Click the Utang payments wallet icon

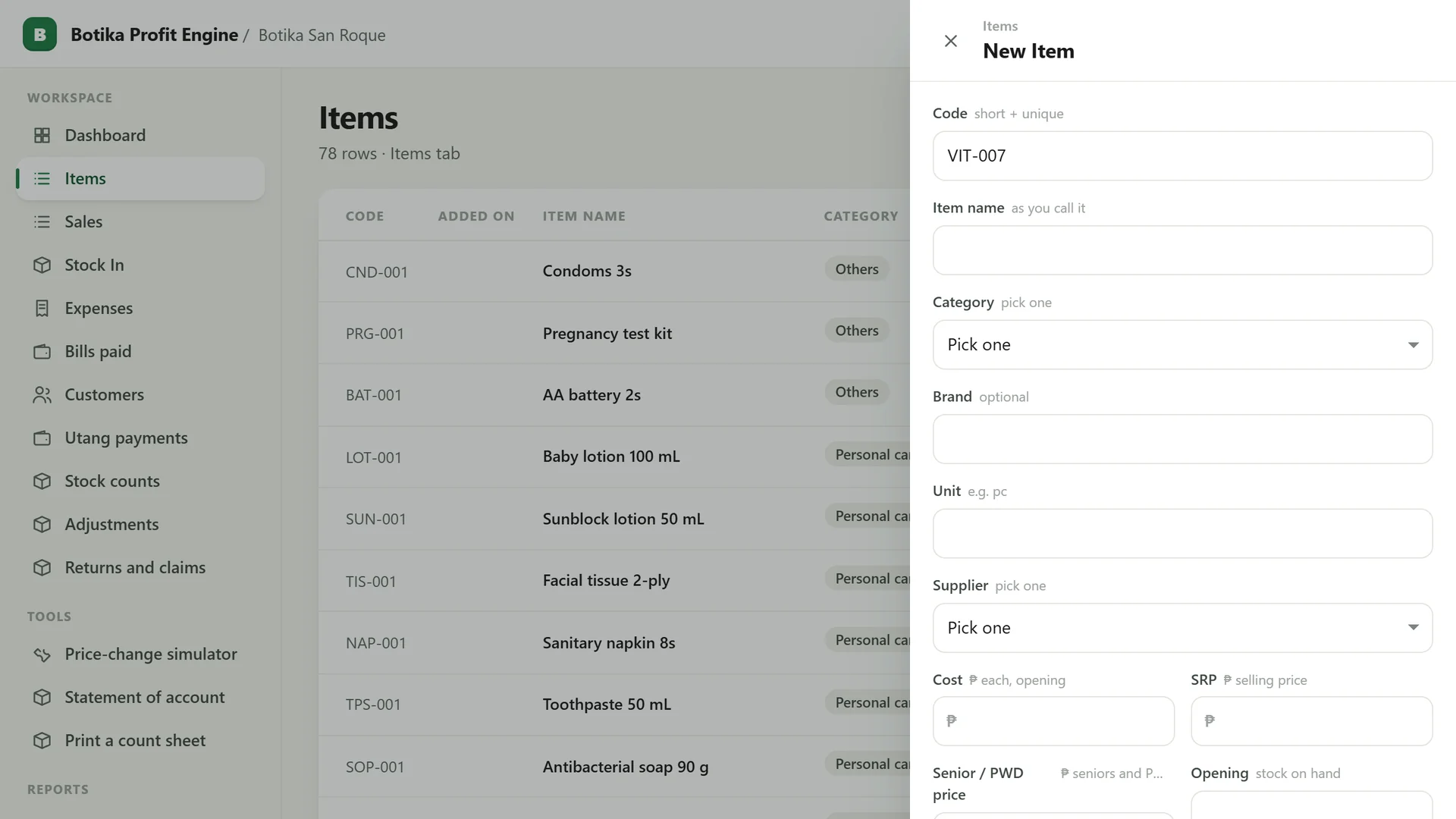[x=42, y=438]
